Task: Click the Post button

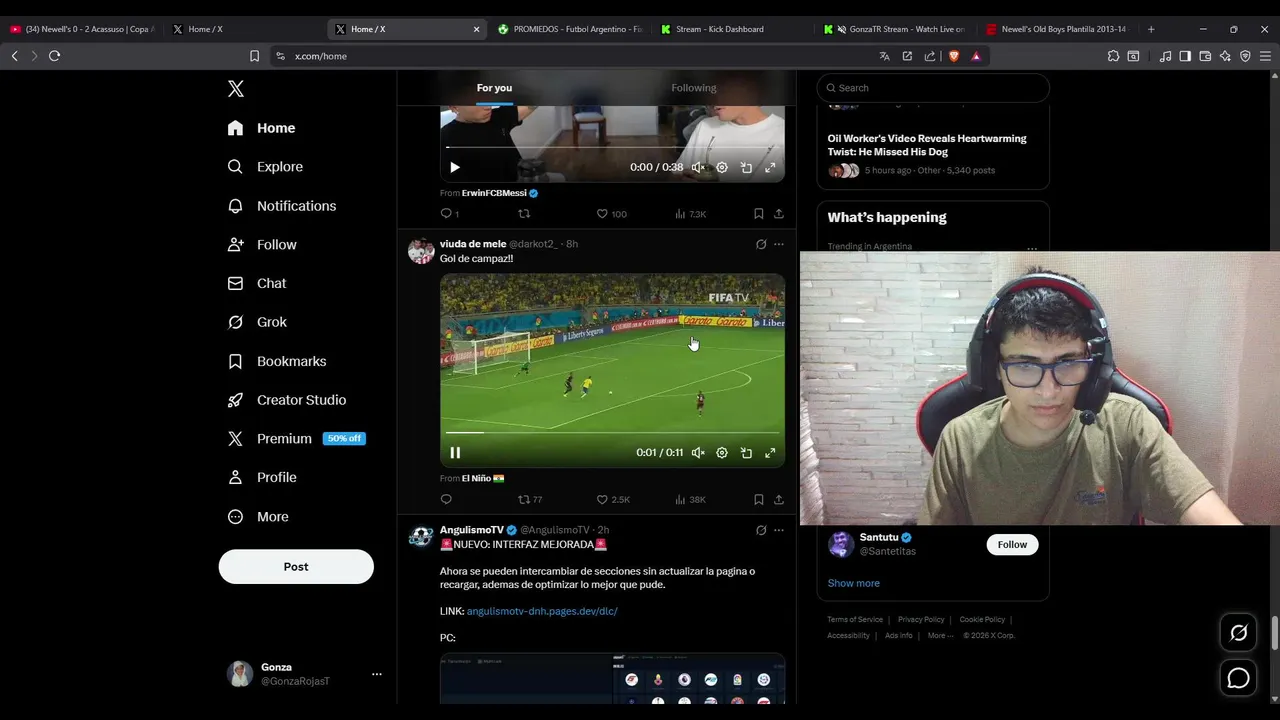Action: tap(296, 567)
